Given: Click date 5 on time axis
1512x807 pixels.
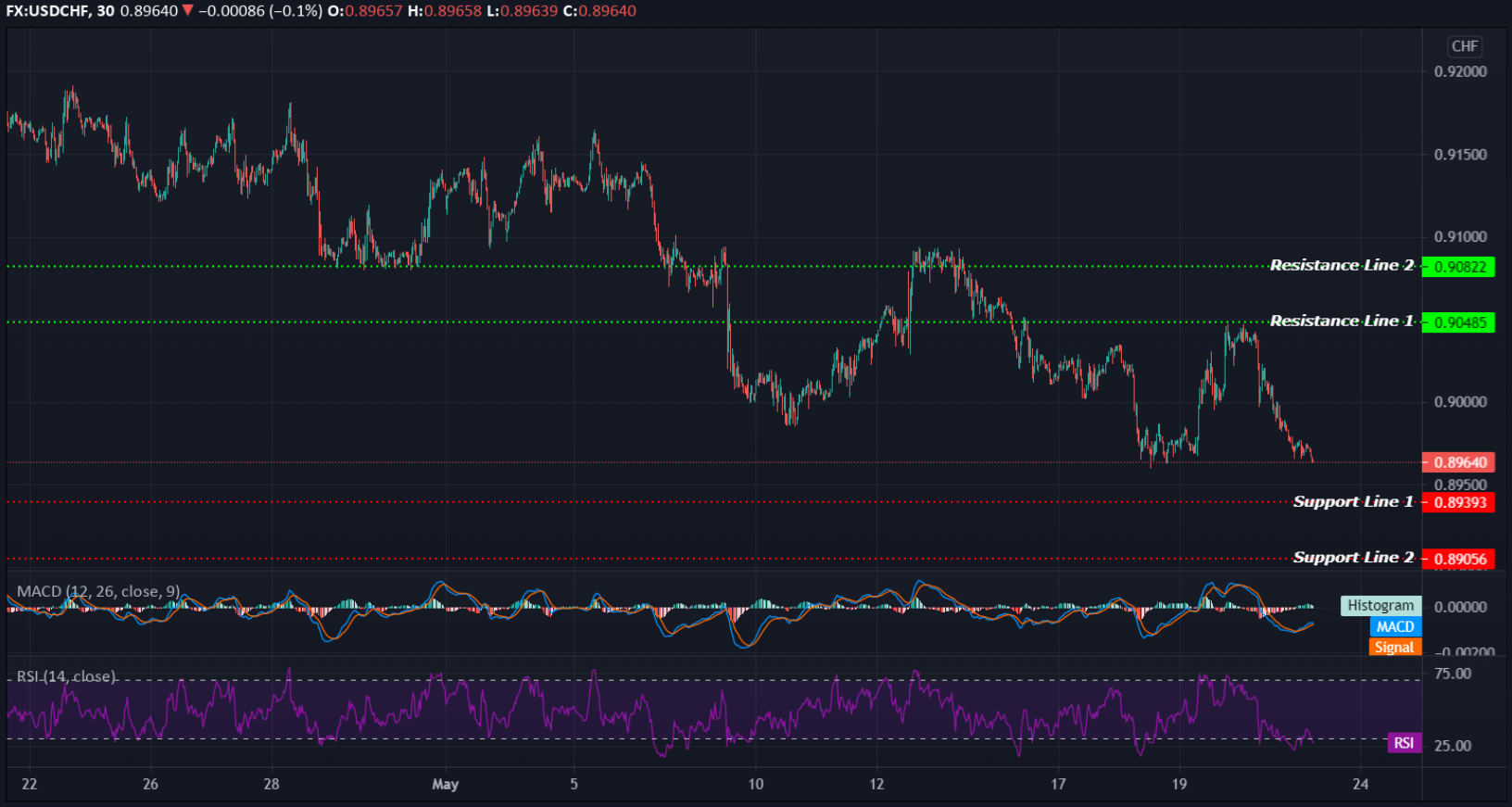Looking at the screenshot, I should pos(573,784).
